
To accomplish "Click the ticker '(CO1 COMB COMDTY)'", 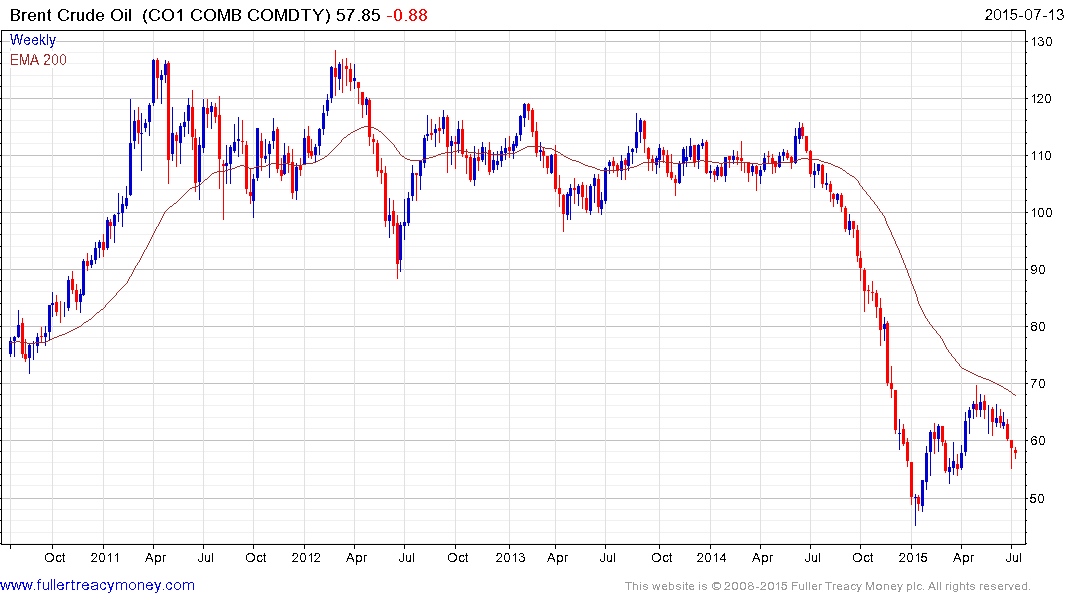I will (237, 15).
